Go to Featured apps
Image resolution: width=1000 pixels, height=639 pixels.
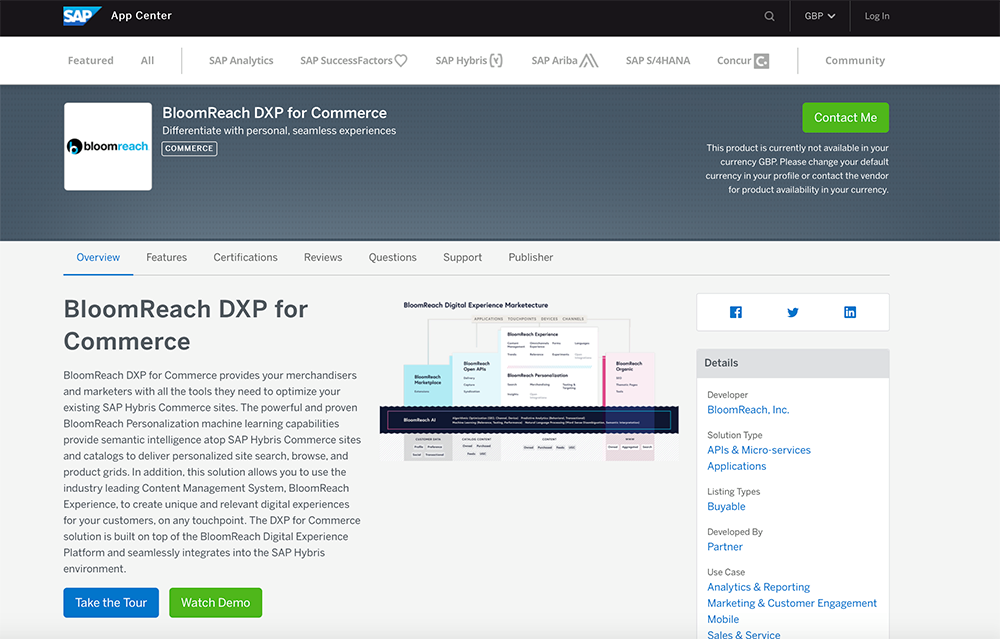point(91,61)
